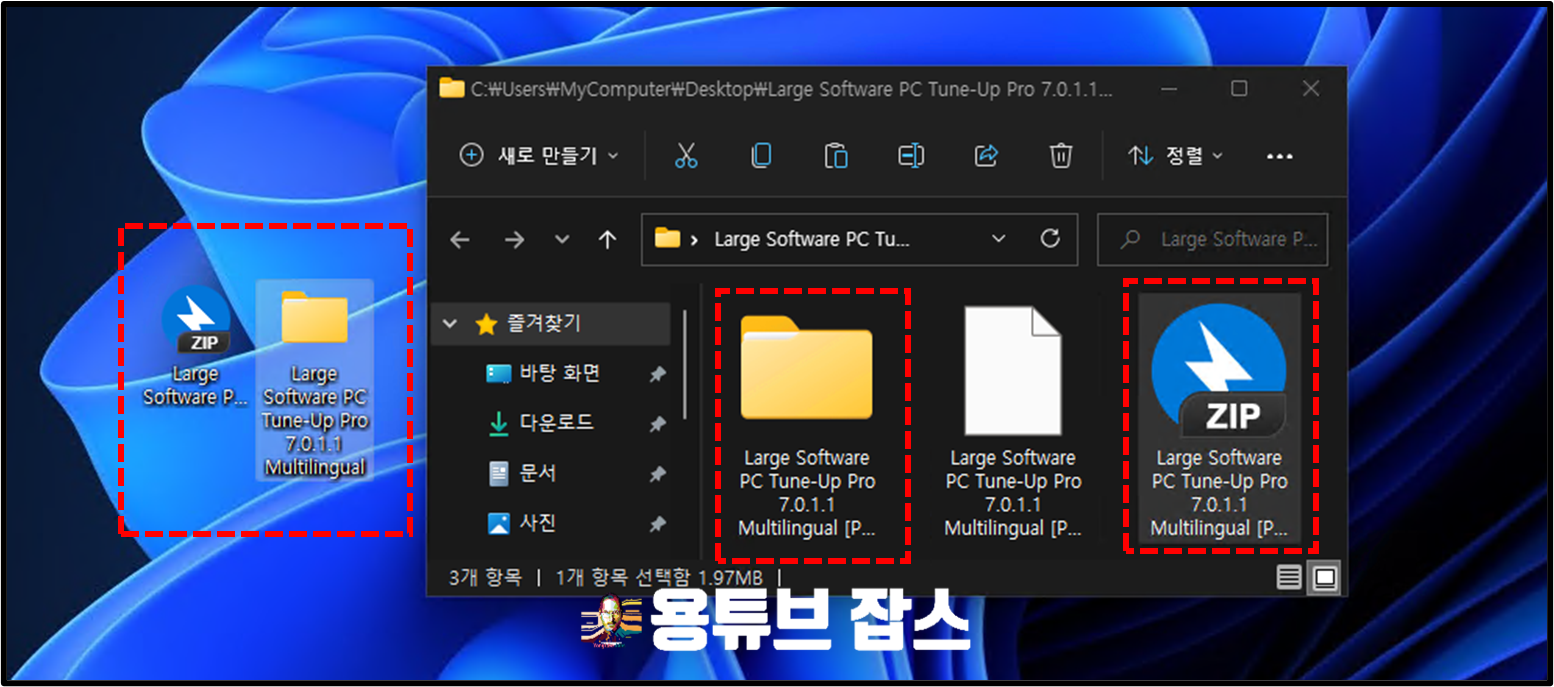Paste from the clipboard icon

coord(836,156)
